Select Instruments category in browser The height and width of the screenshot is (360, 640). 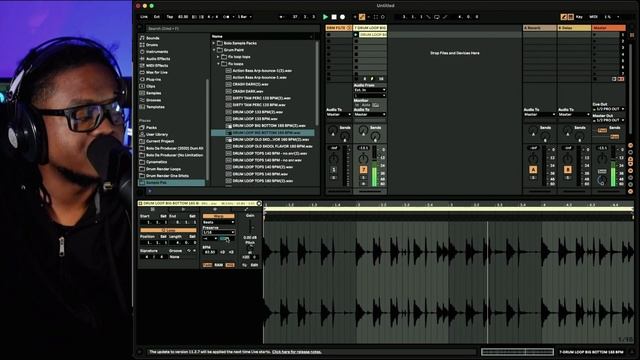click(157, 52)
